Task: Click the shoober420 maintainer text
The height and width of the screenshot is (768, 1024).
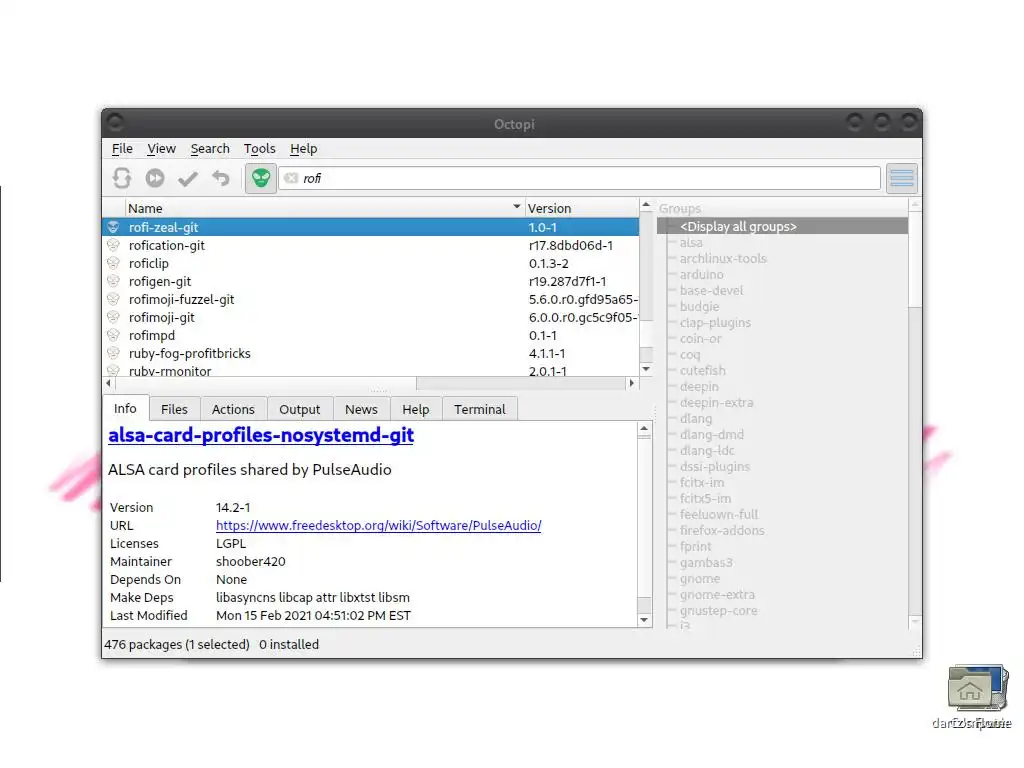Action: (251, 562)
